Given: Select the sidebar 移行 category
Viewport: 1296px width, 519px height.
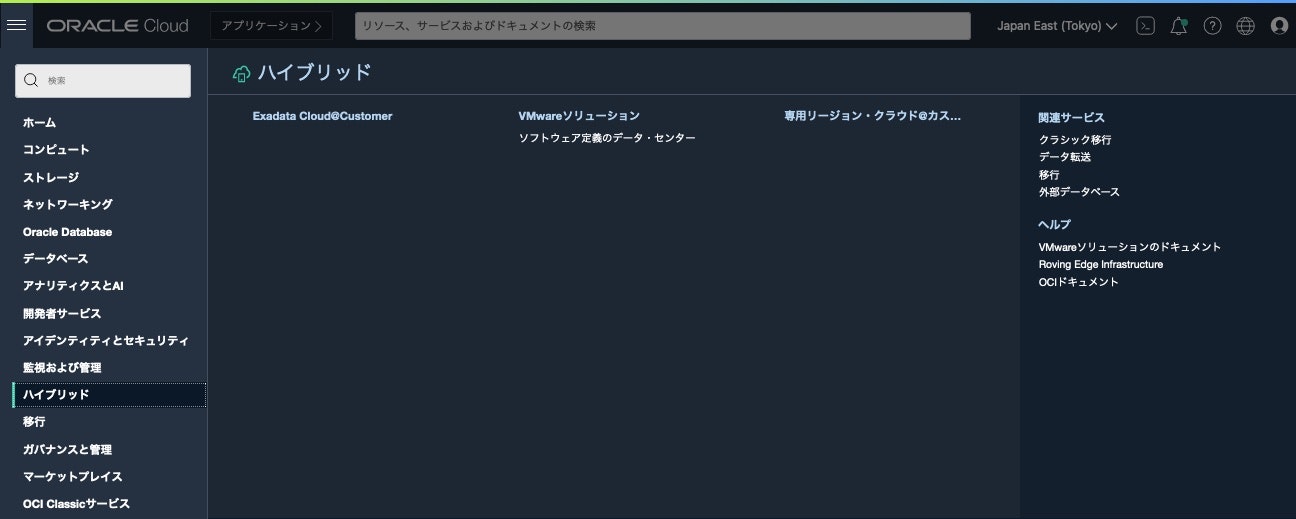Looking at the screenshot, I should pos(34,422).
